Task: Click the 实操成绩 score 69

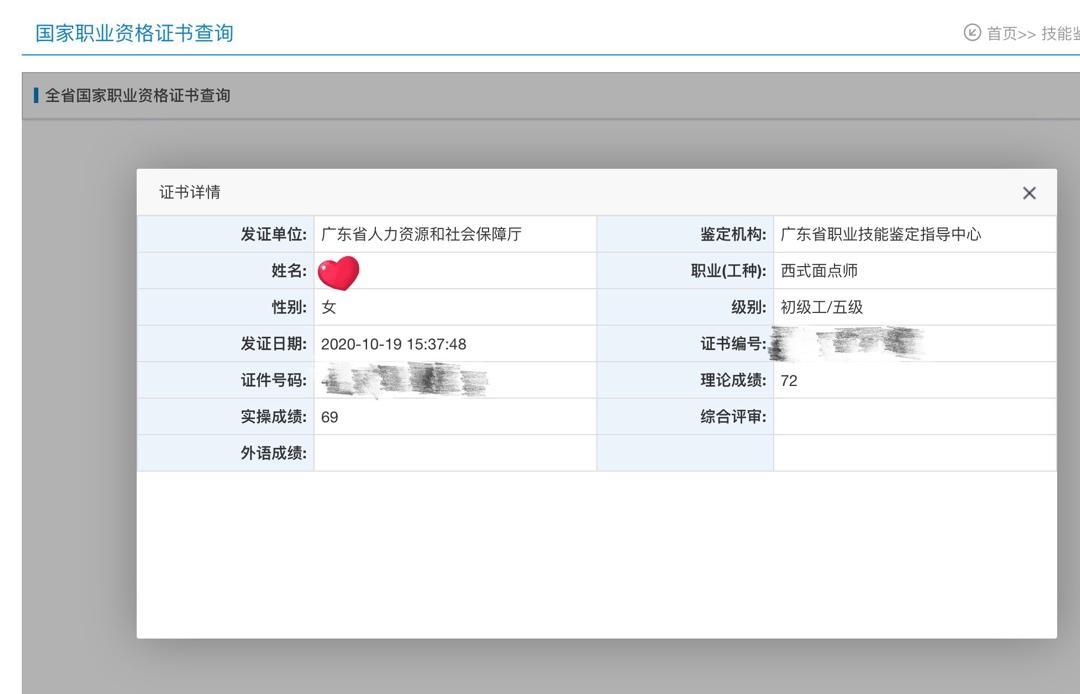Action: [x=330, y=417]
